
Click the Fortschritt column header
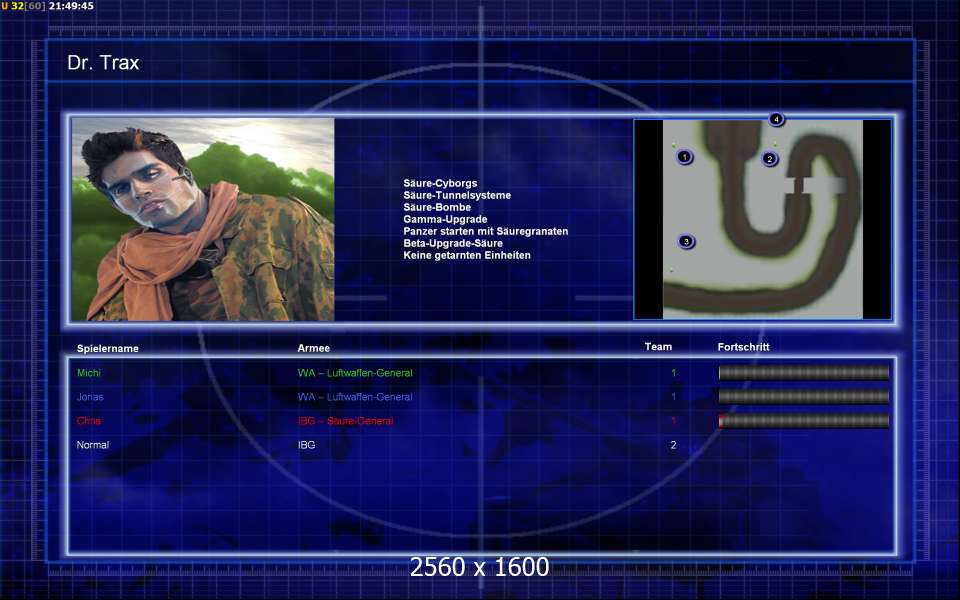tap(744, 347)
